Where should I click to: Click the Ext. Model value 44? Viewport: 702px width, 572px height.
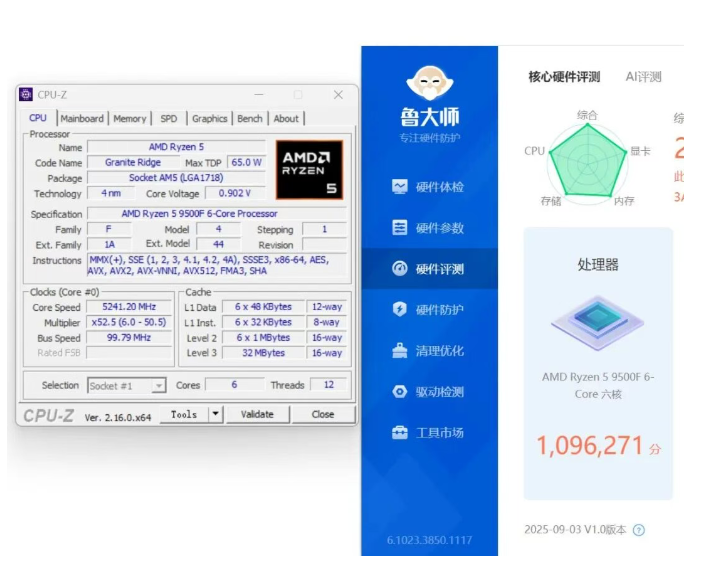pos(218,244)
